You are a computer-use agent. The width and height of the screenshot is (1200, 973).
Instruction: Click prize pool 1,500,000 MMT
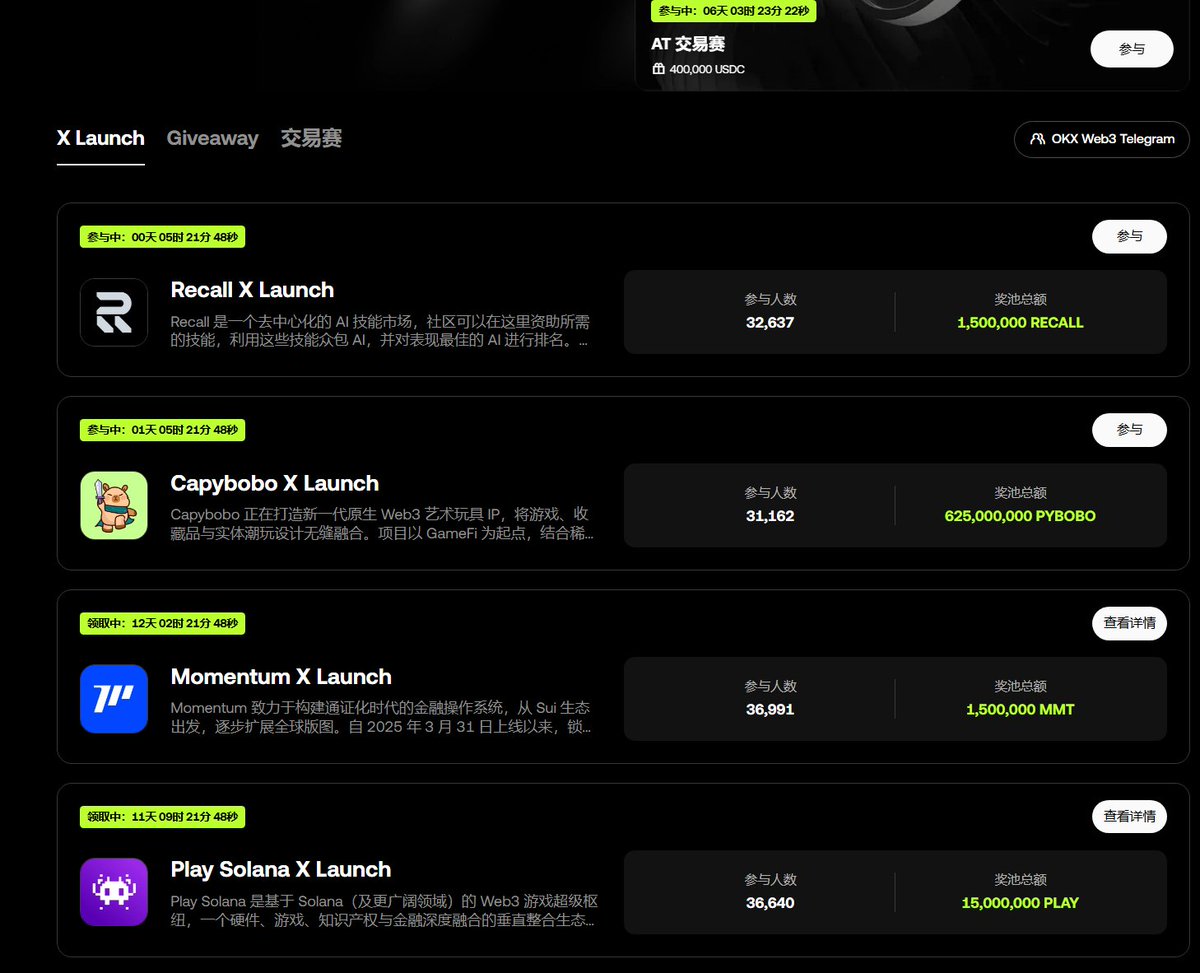(1020, 709)
